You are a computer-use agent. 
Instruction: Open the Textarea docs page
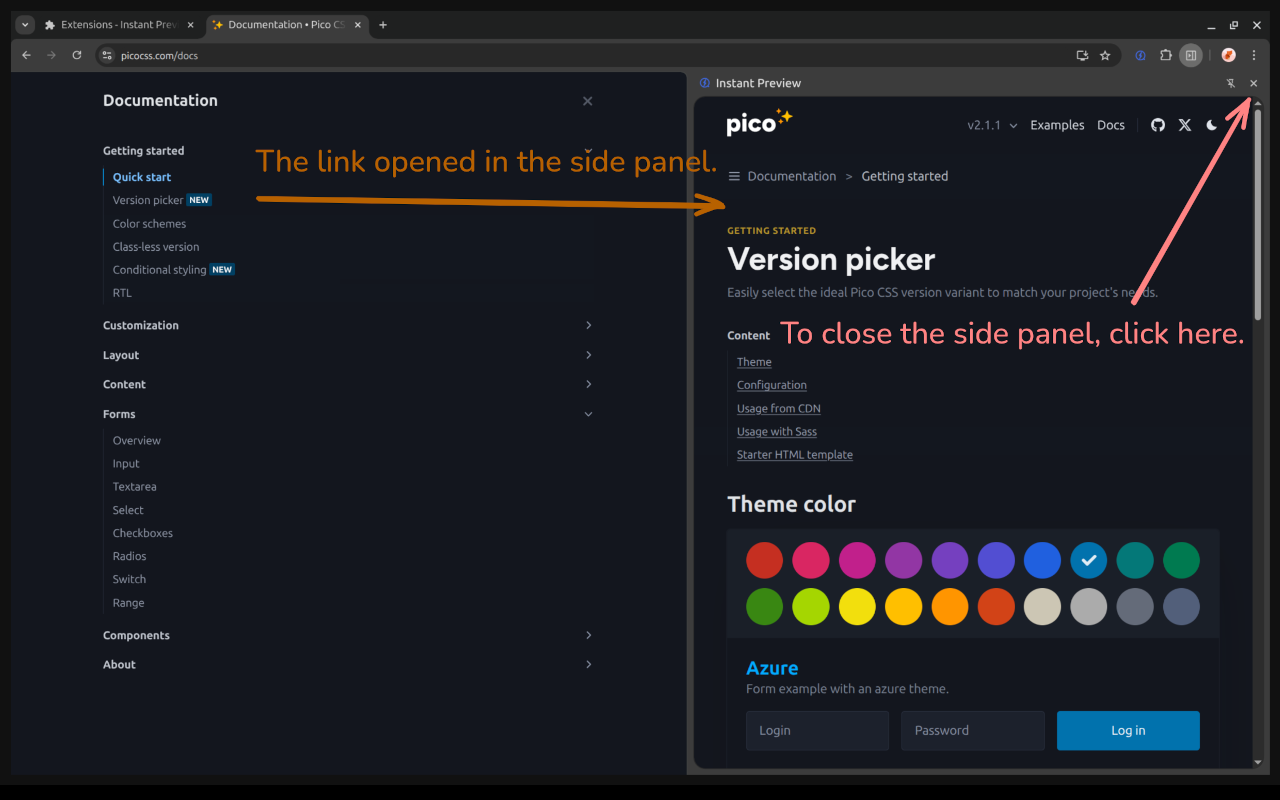[135, 487]
